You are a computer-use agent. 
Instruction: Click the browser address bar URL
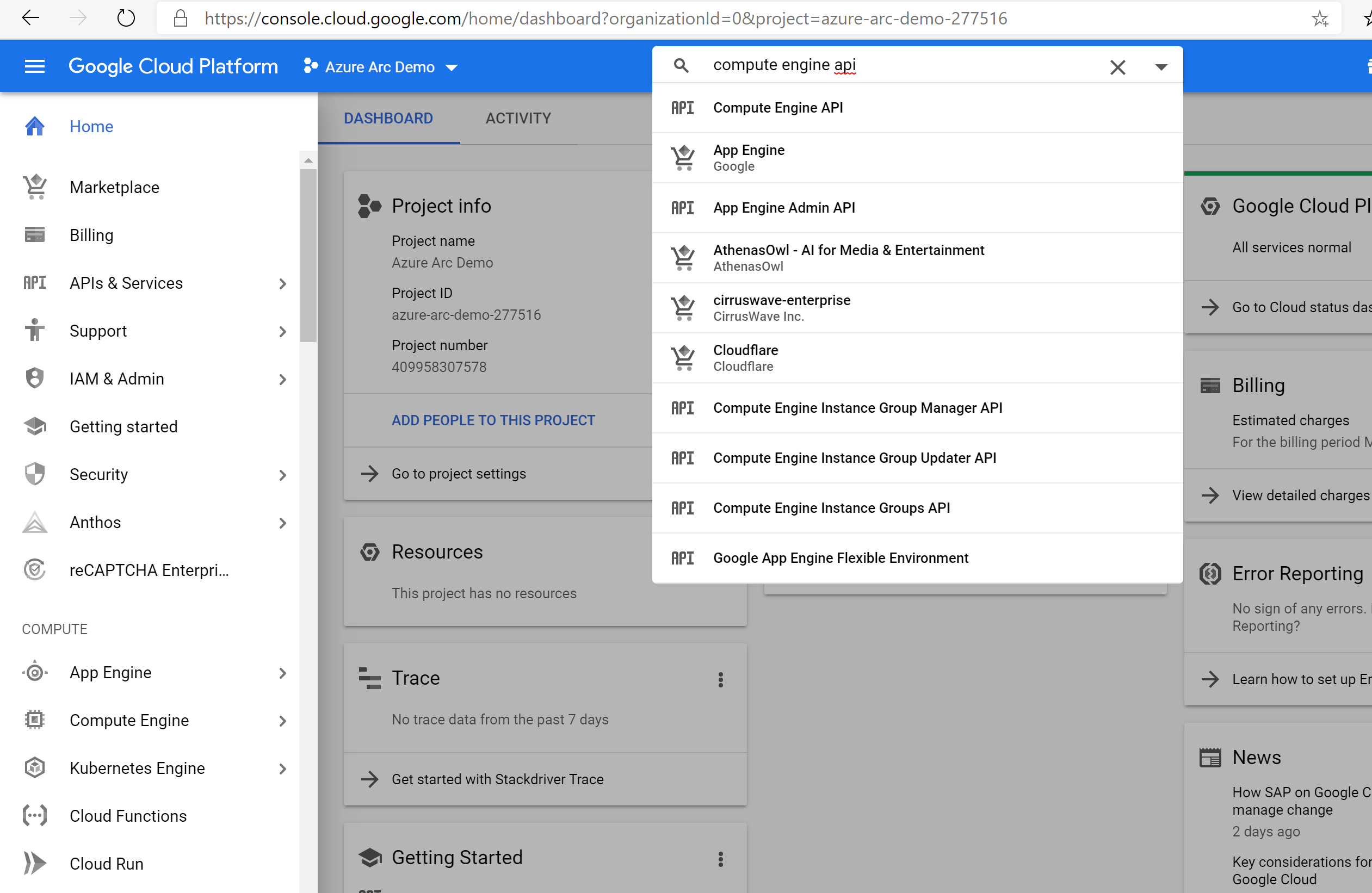coord(605,18)
